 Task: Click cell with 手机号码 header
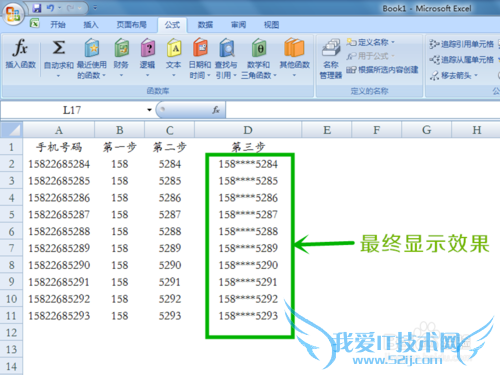click(x=59, y=147)
